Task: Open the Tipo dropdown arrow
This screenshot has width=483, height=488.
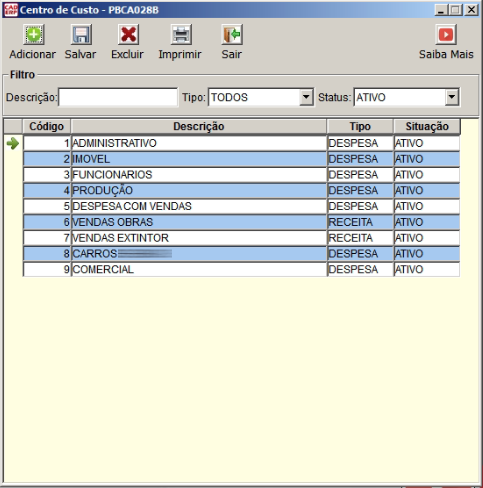Action: [306, 97]
